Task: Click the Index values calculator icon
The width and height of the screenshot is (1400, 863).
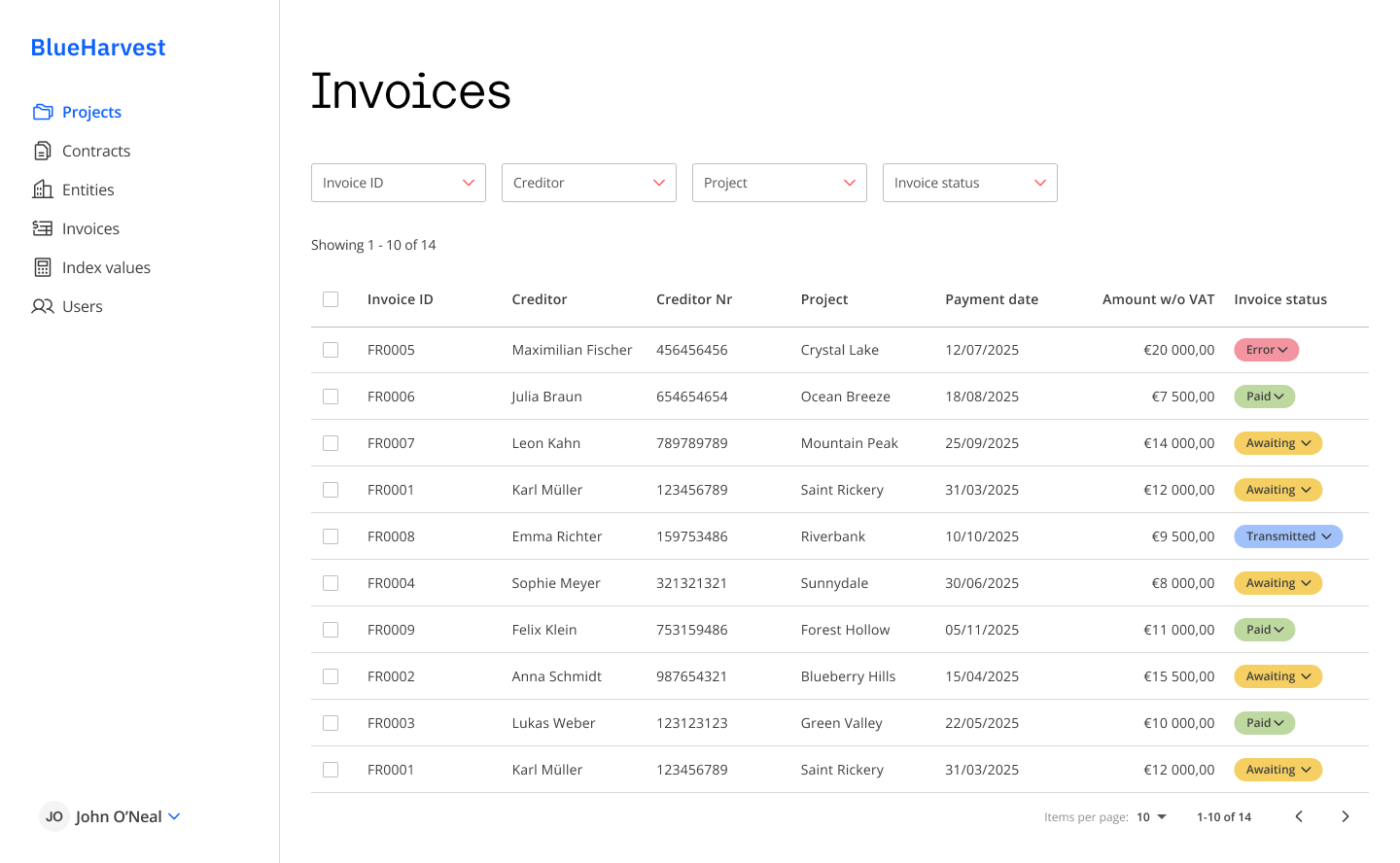Action: point(43,267)
